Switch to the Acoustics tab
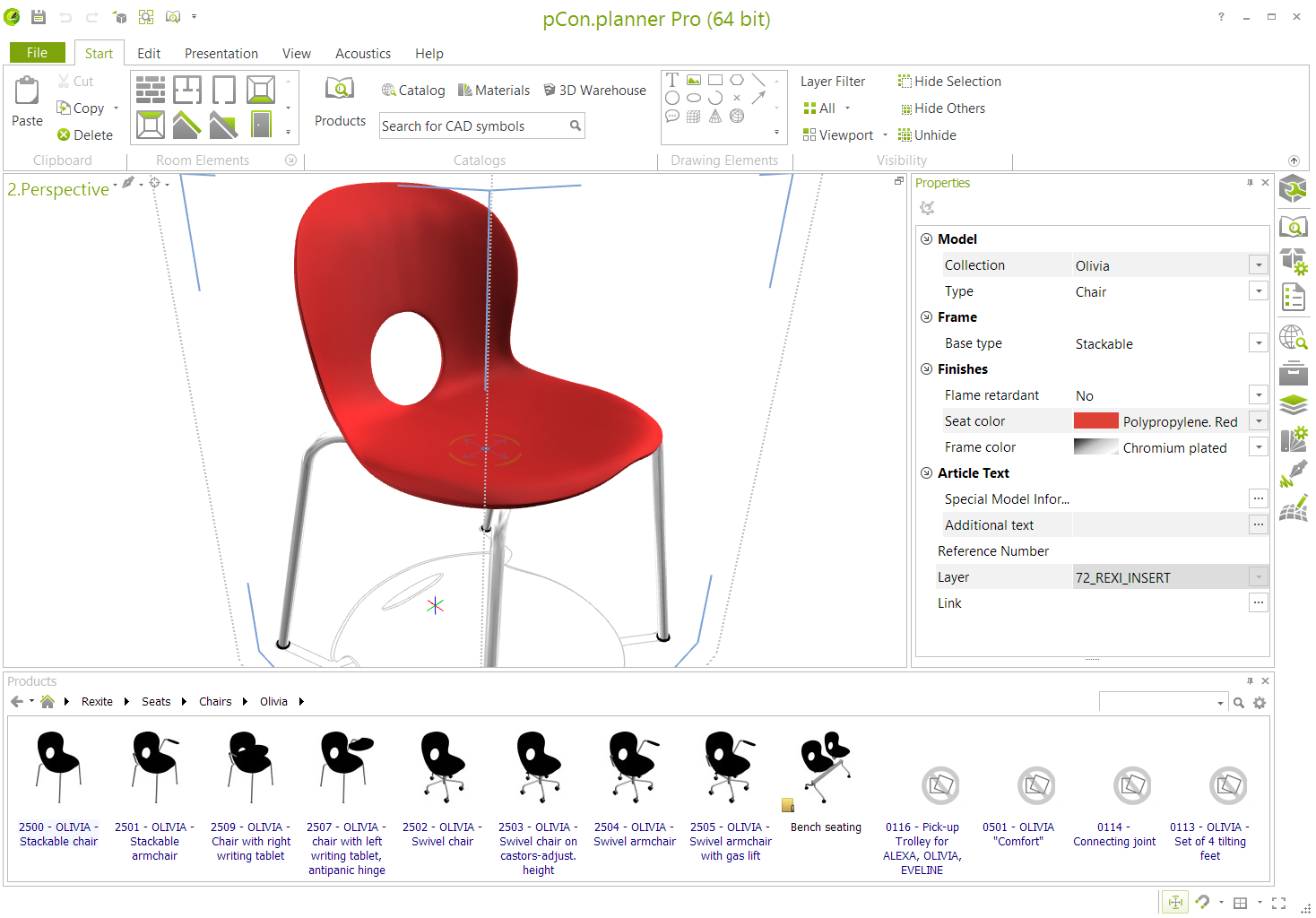The image size is (1316, 918). pyautogui.click(x=363, y=54)
